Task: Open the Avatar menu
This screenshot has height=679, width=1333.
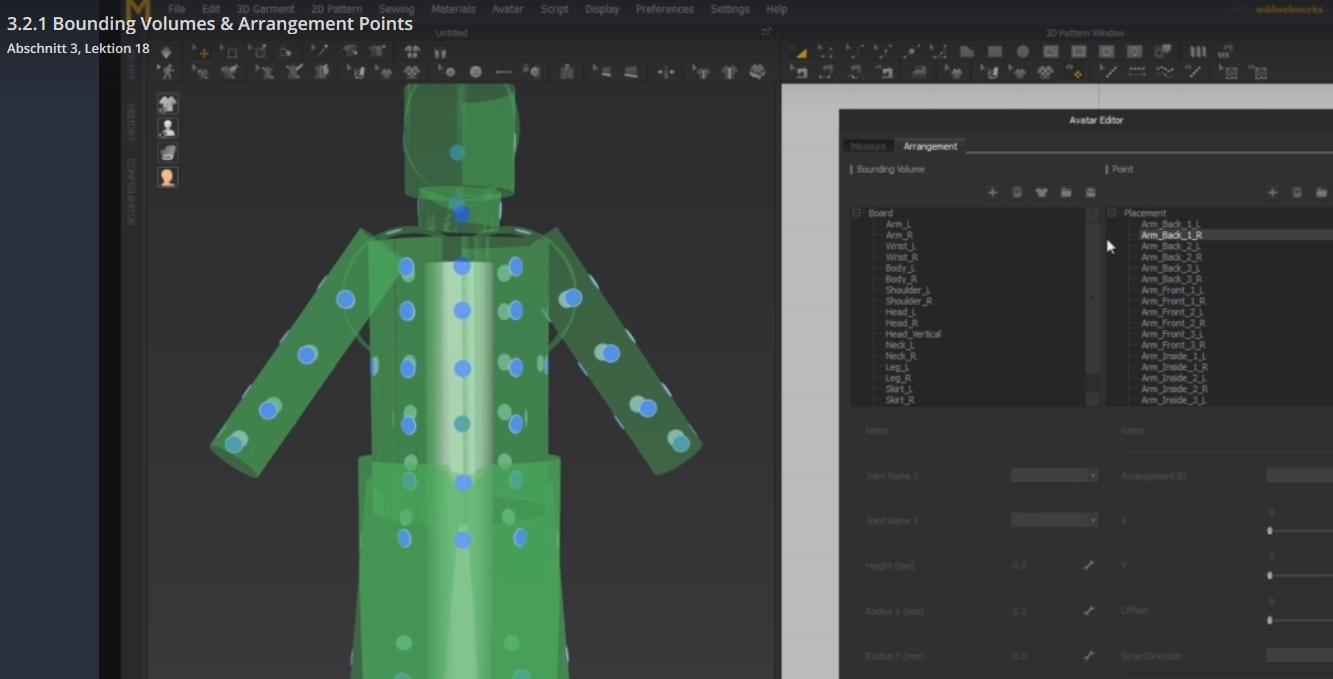Action: 507,9
